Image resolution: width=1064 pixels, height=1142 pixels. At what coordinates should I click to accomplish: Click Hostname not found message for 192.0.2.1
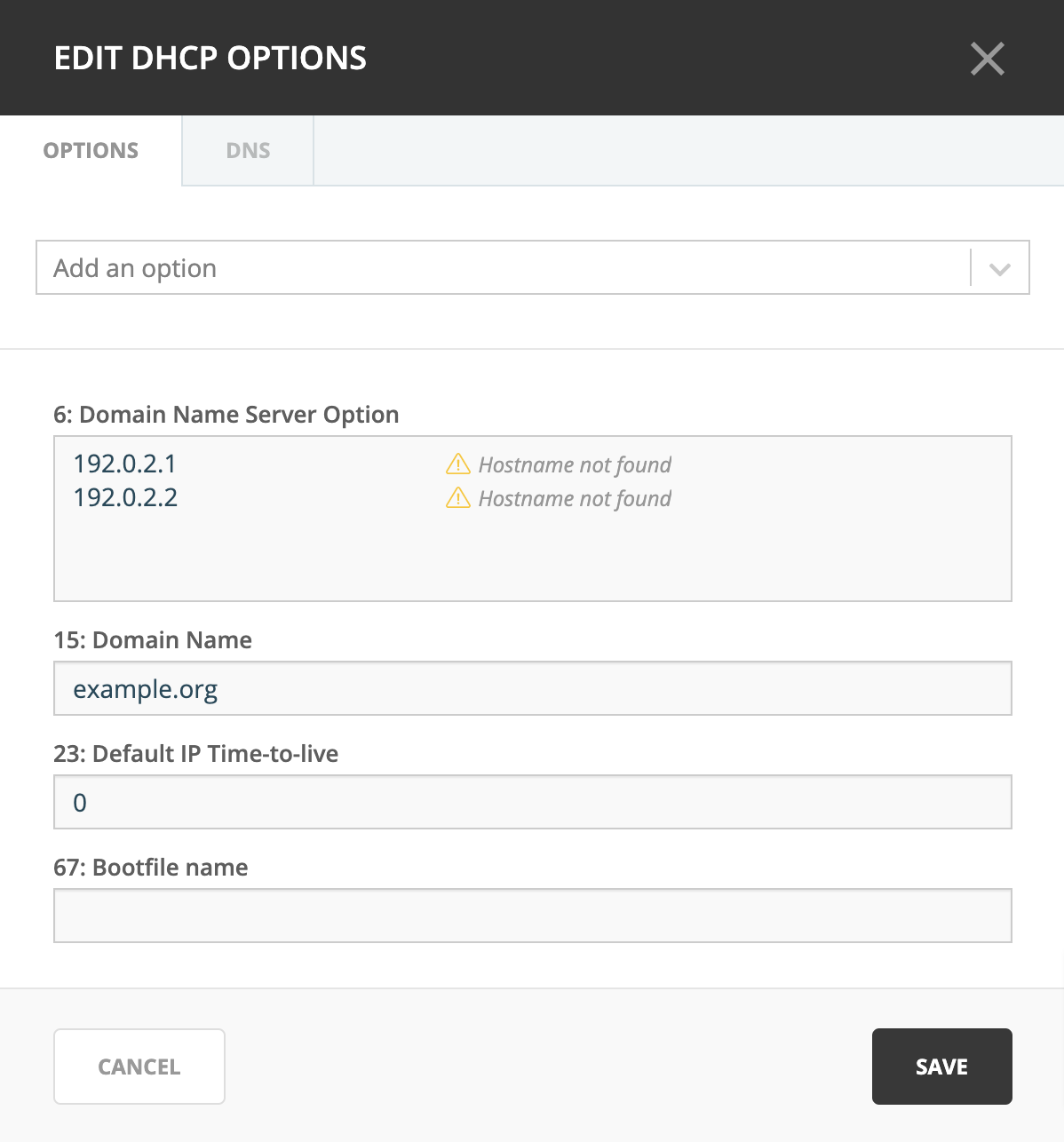(575, 464)
